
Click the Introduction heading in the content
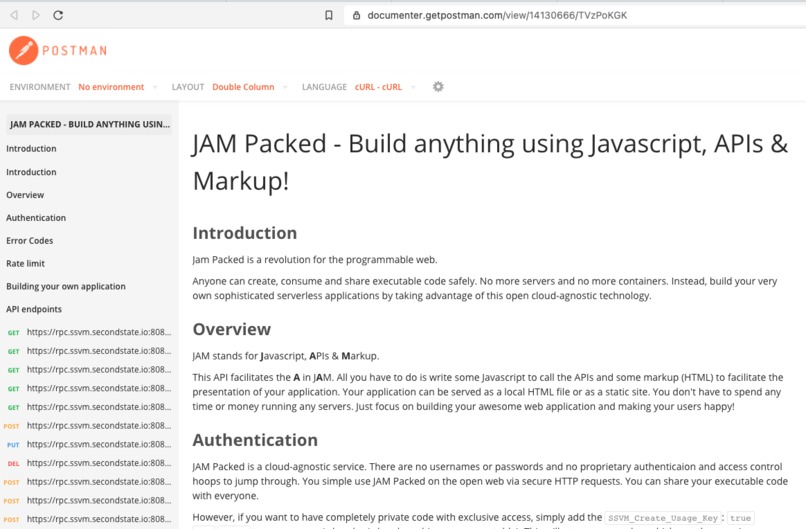tap(245, 233)
